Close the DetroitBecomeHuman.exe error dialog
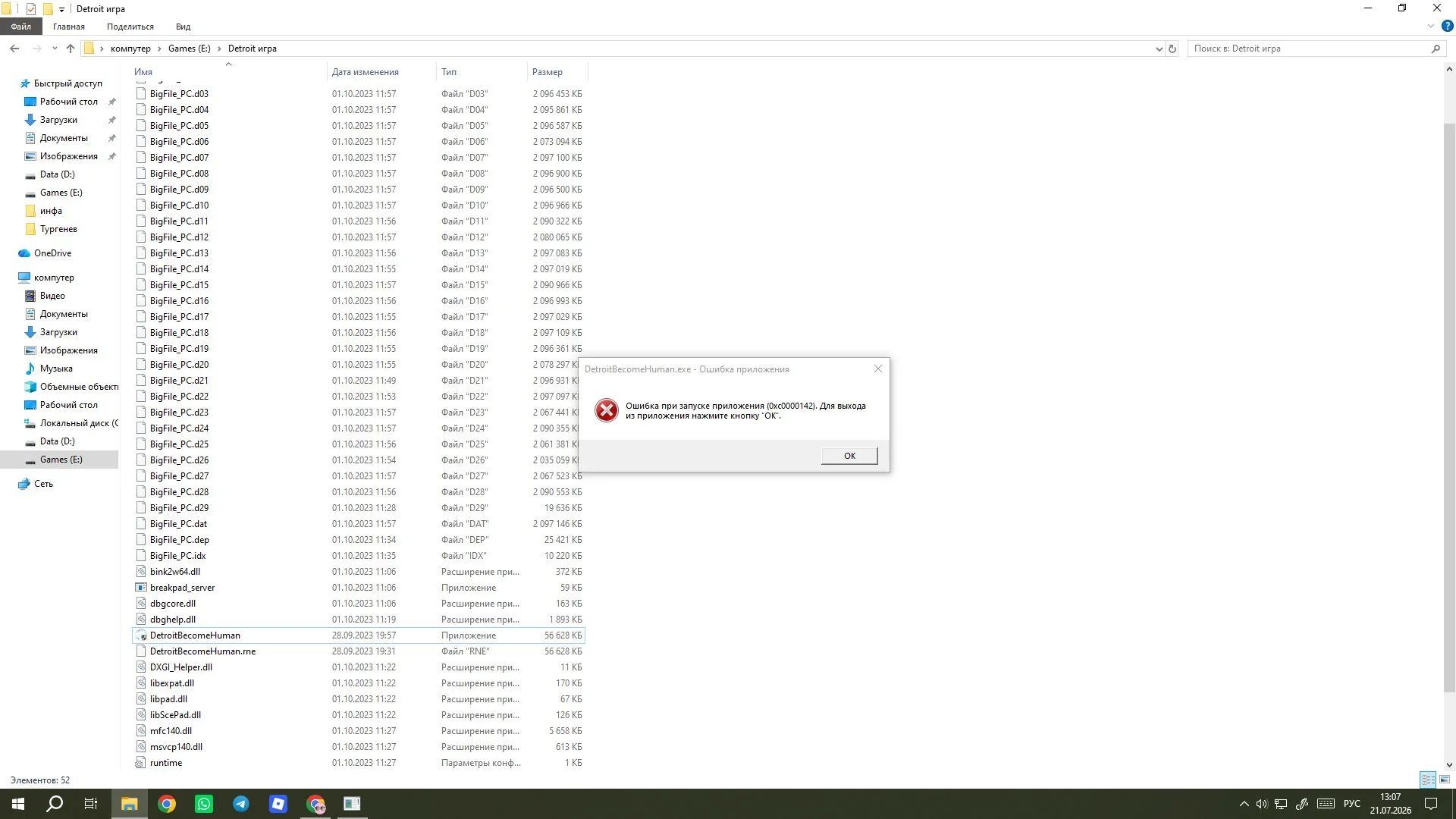Viewport: 1456px width, 819px height. tap(878, 369)
